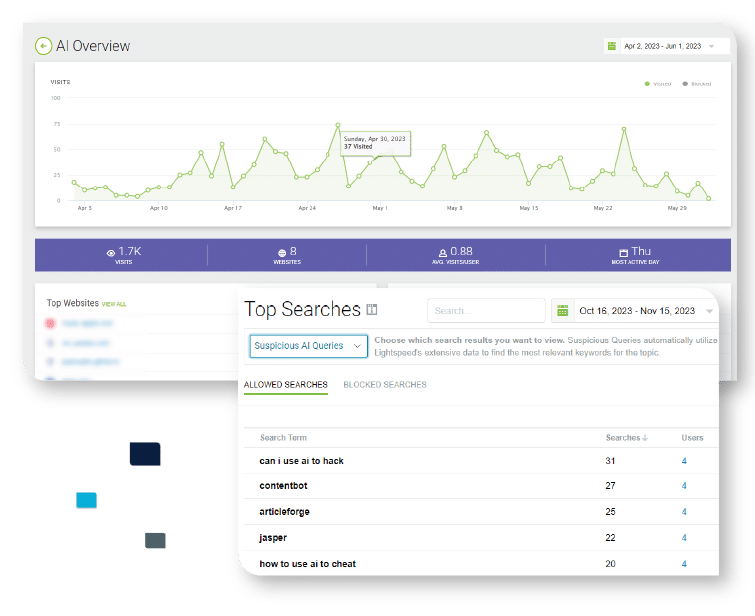The width and height of the screenshot is (755, 616).
Task: Sort by the Users column header
Action: point(692,438)
